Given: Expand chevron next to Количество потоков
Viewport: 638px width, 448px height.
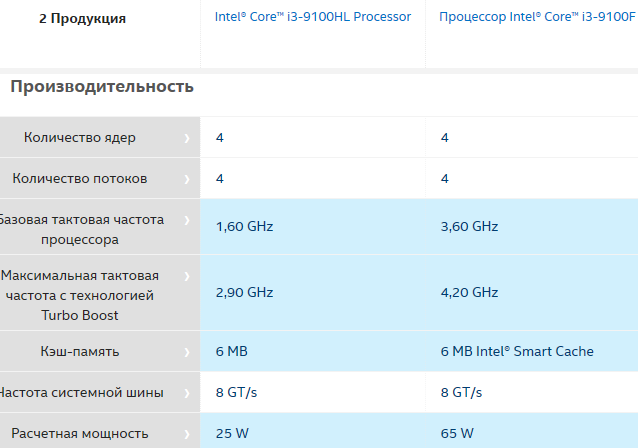Looking at the screenshot, I should click(187, 179).
